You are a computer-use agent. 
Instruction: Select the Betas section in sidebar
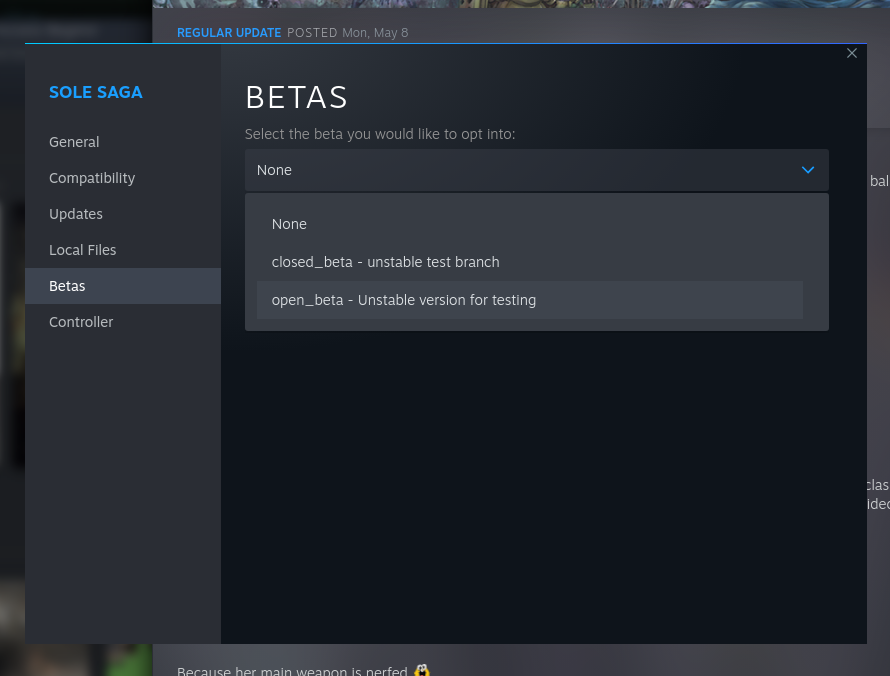[x=67, y=286]
